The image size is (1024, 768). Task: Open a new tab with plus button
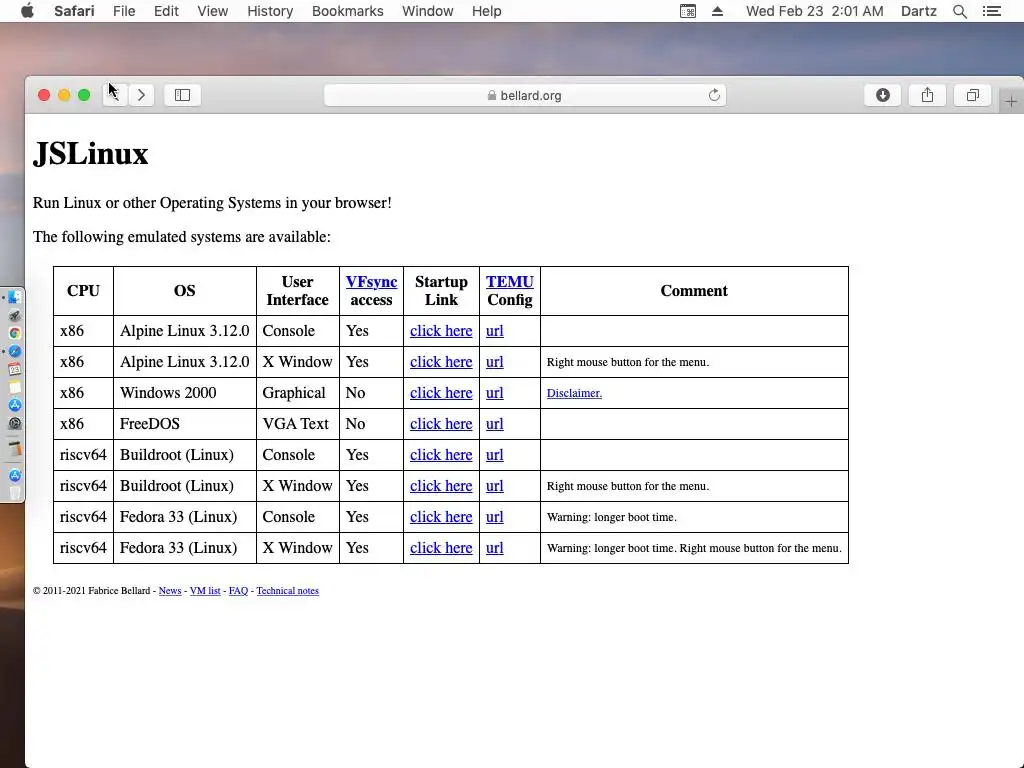click(1011, 101)
